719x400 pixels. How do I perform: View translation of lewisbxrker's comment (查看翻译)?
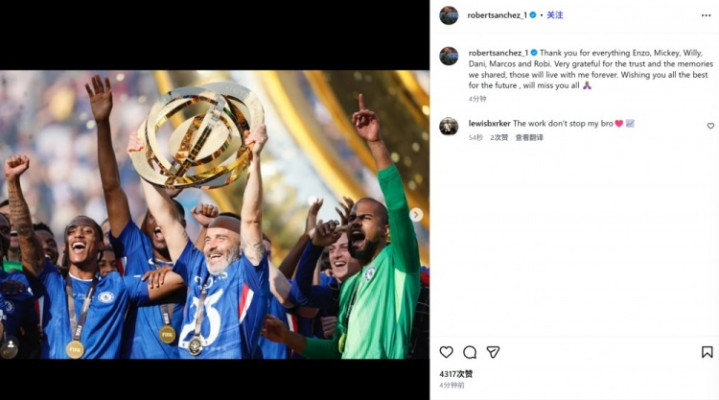click(x=529, y=137)
